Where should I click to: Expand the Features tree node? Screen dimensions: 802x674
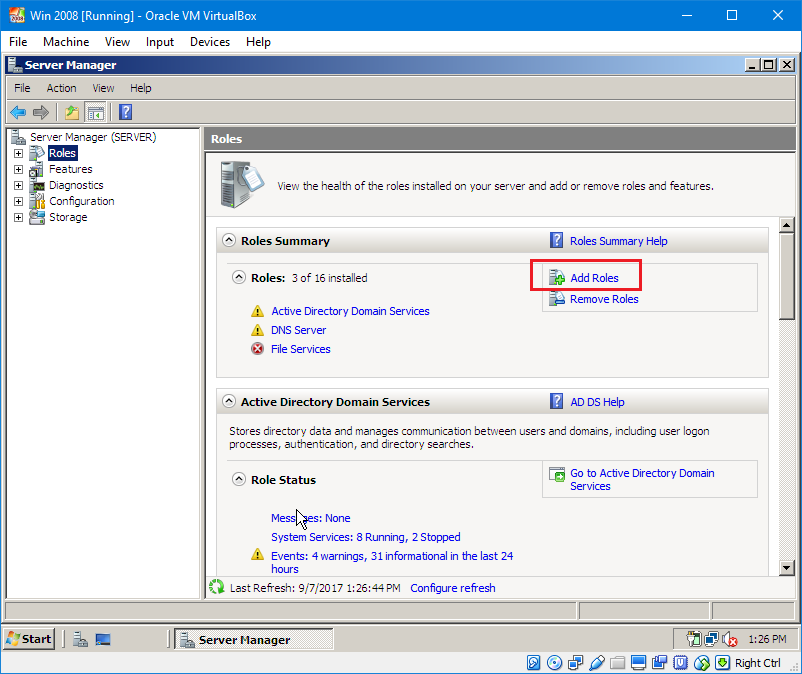coord(18,169)
